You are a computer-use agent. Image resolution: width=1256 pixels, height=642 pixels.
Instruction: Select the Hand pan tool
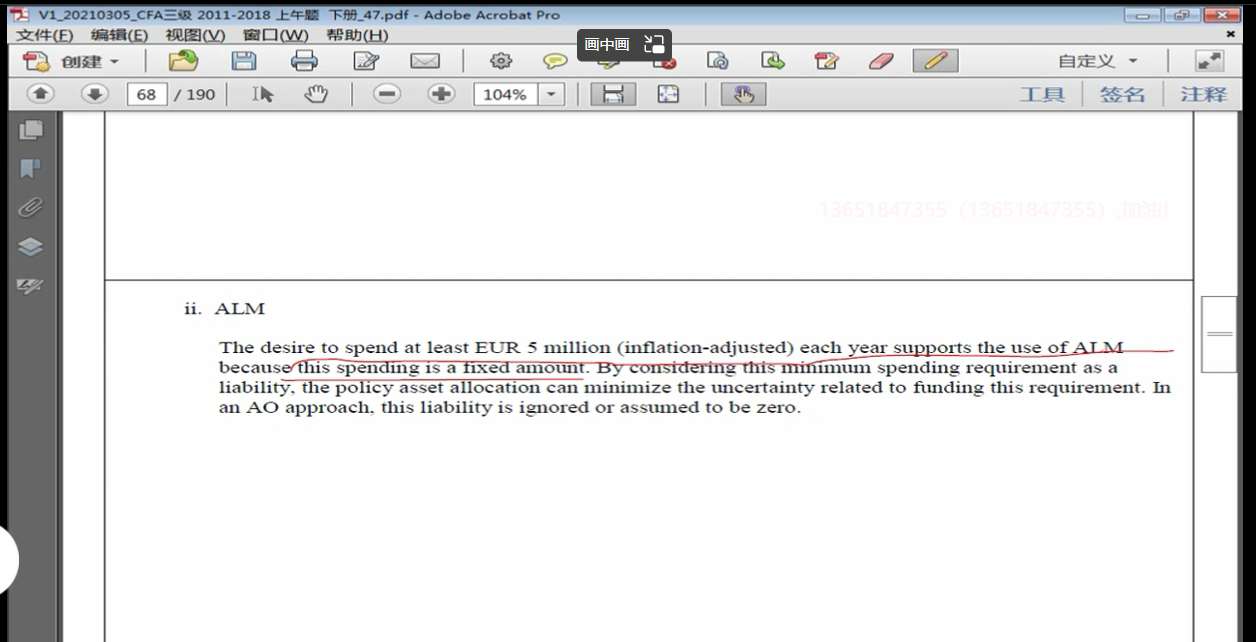coord(316,94)
